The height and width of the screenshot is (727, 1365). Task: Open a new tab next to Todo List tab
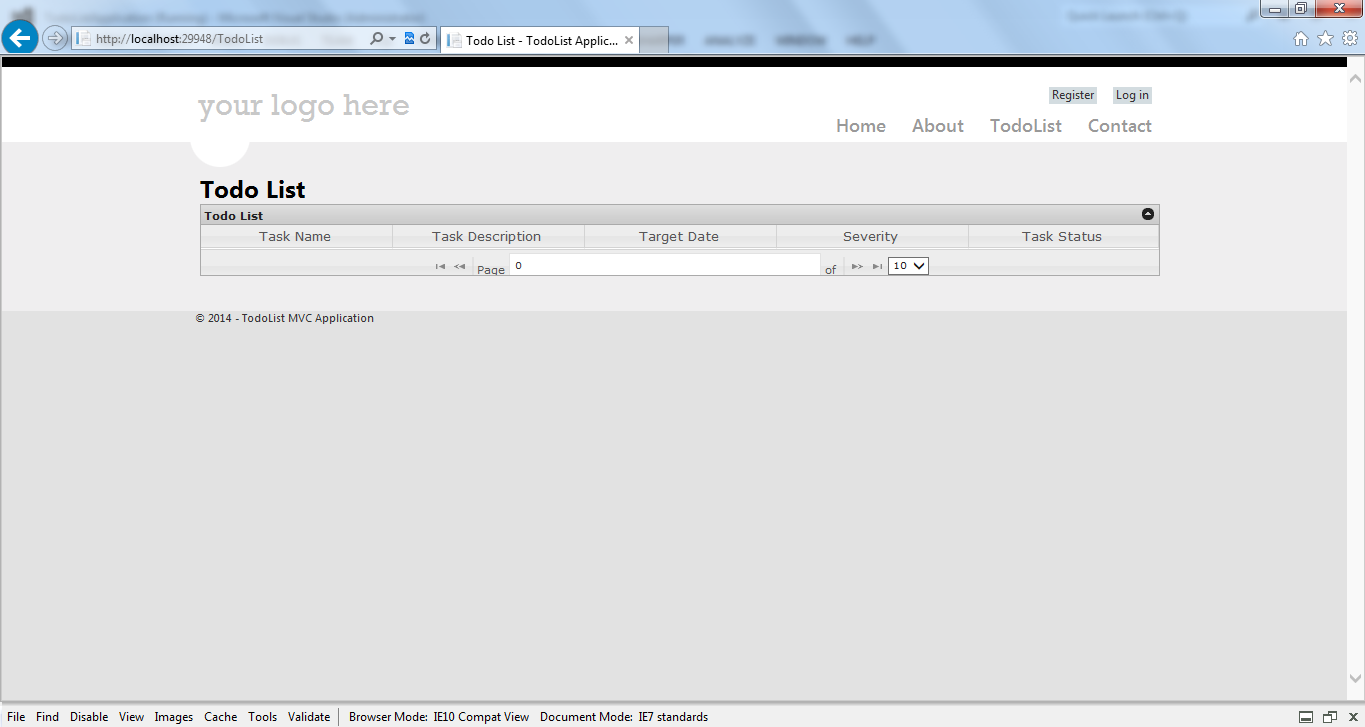pos(654,40)
